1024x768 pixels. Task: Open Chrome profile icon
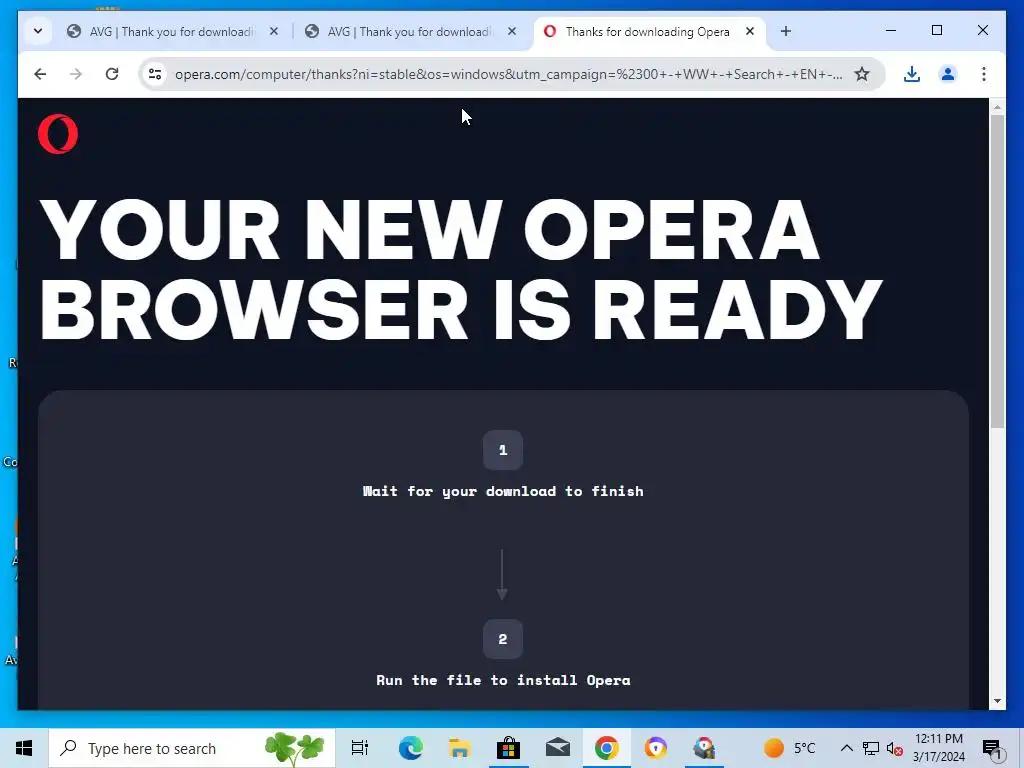(x=948, y=74)
